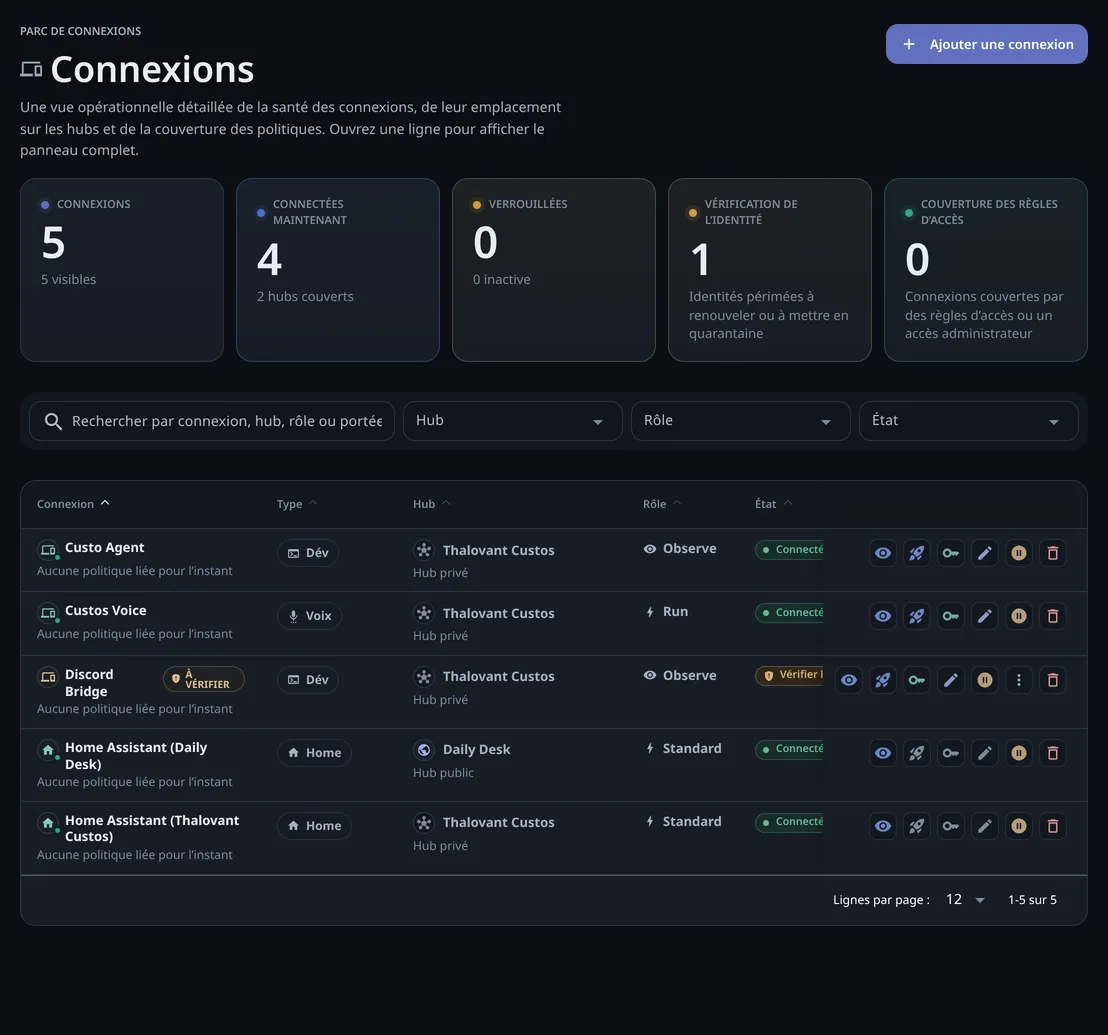The image size is (1108, 1035).
Task: Sort table by Connexion column
Action: tap(73, 504)
